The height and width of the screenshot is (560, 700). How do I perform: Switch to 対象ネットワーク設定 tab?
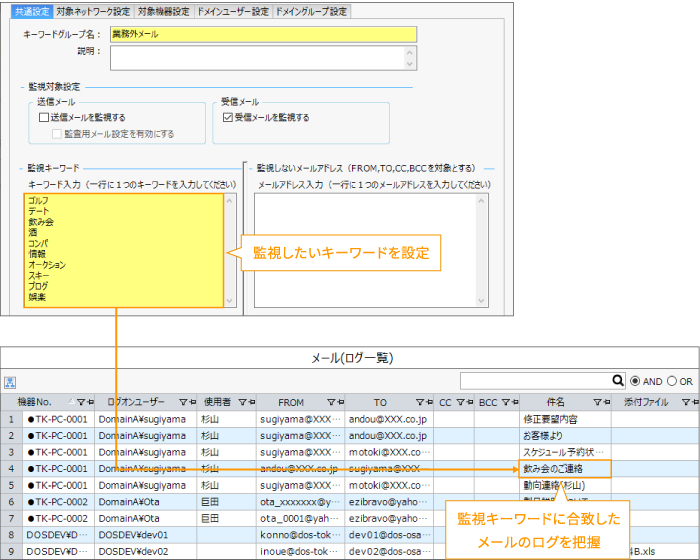93,12
